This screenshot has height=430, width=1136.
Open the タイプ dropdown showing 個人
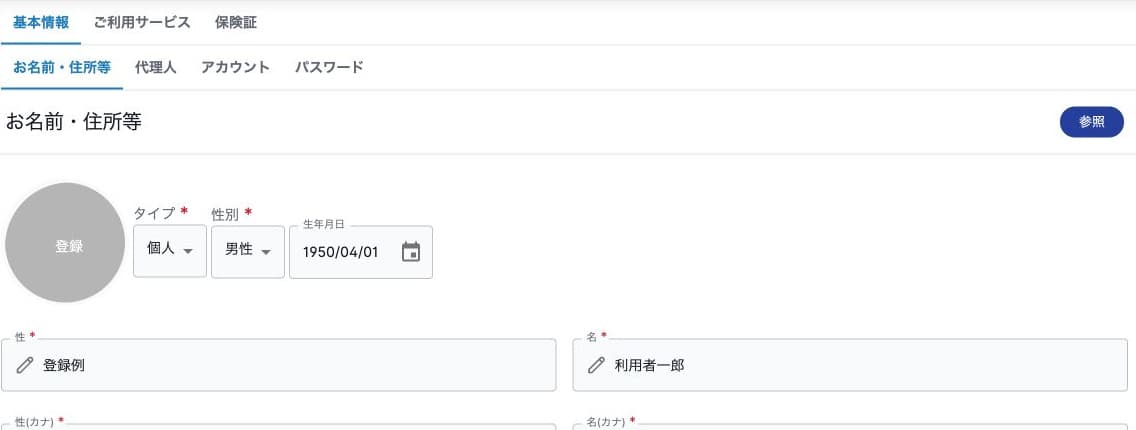click(x=170, y=250)
